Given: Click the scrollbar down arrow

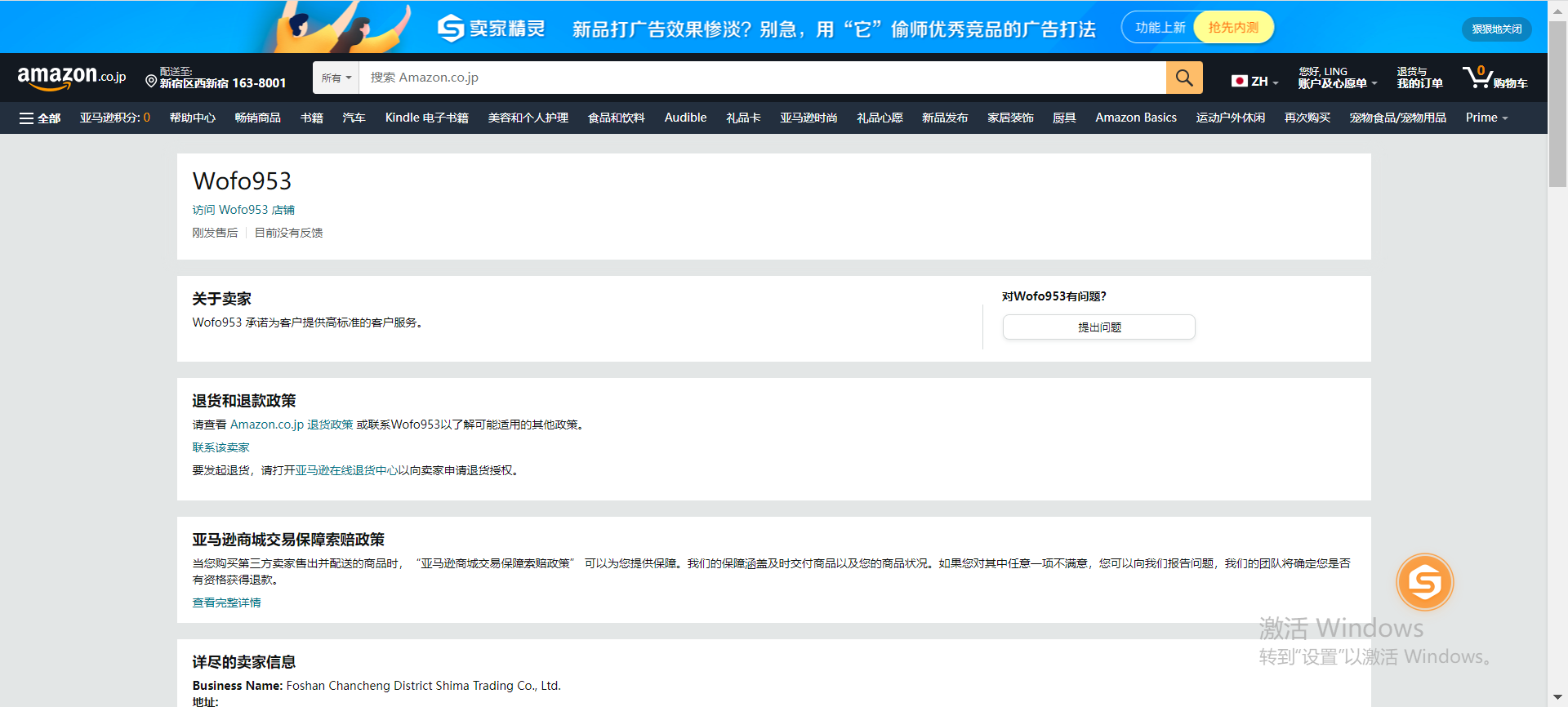Looking at the screenshot, I should coord(1557,698).
